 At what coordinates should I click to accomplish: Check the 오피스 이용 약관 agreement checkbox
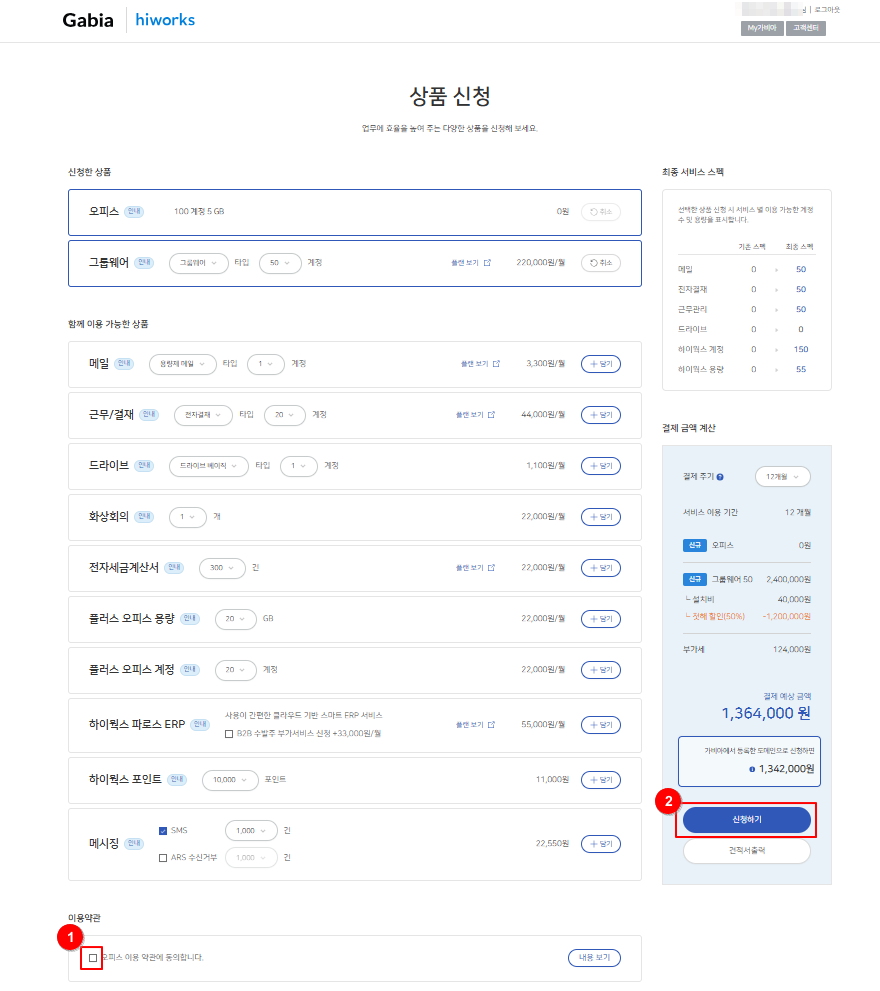pyautogui.click(x=93, y=958)
